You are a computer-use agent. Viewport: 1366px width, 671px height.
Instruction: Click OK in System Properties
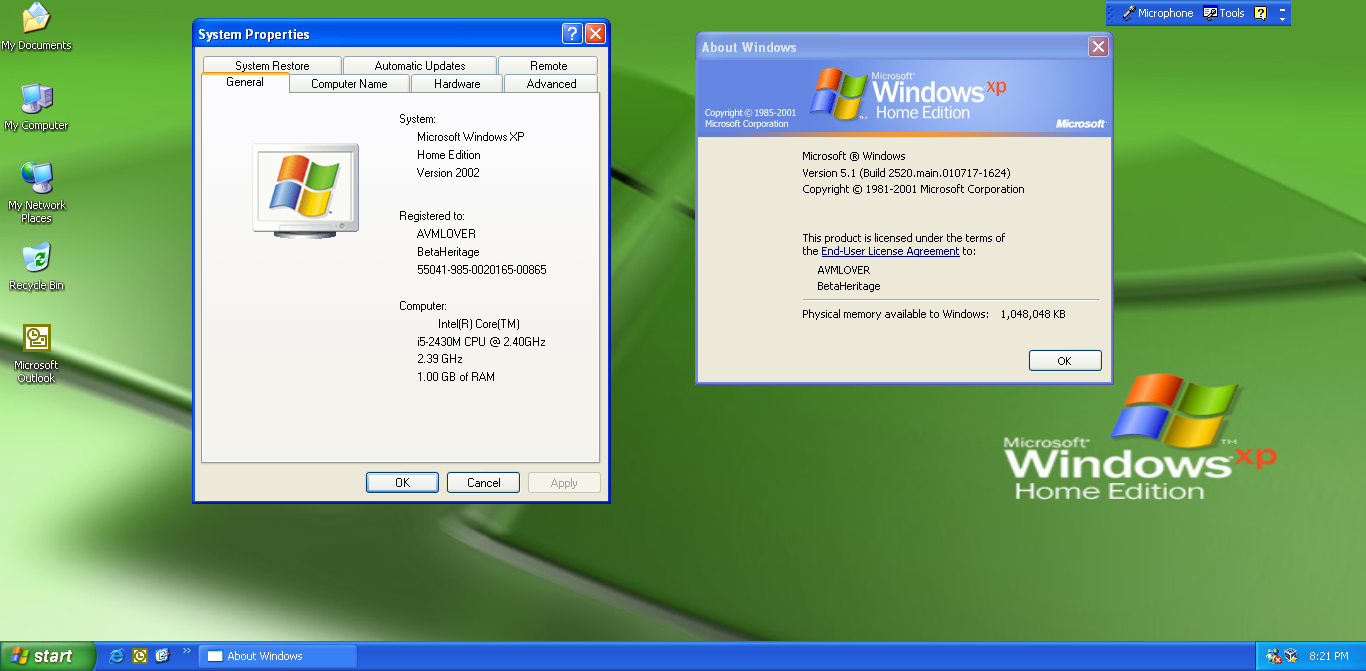[x=402, y=483]
